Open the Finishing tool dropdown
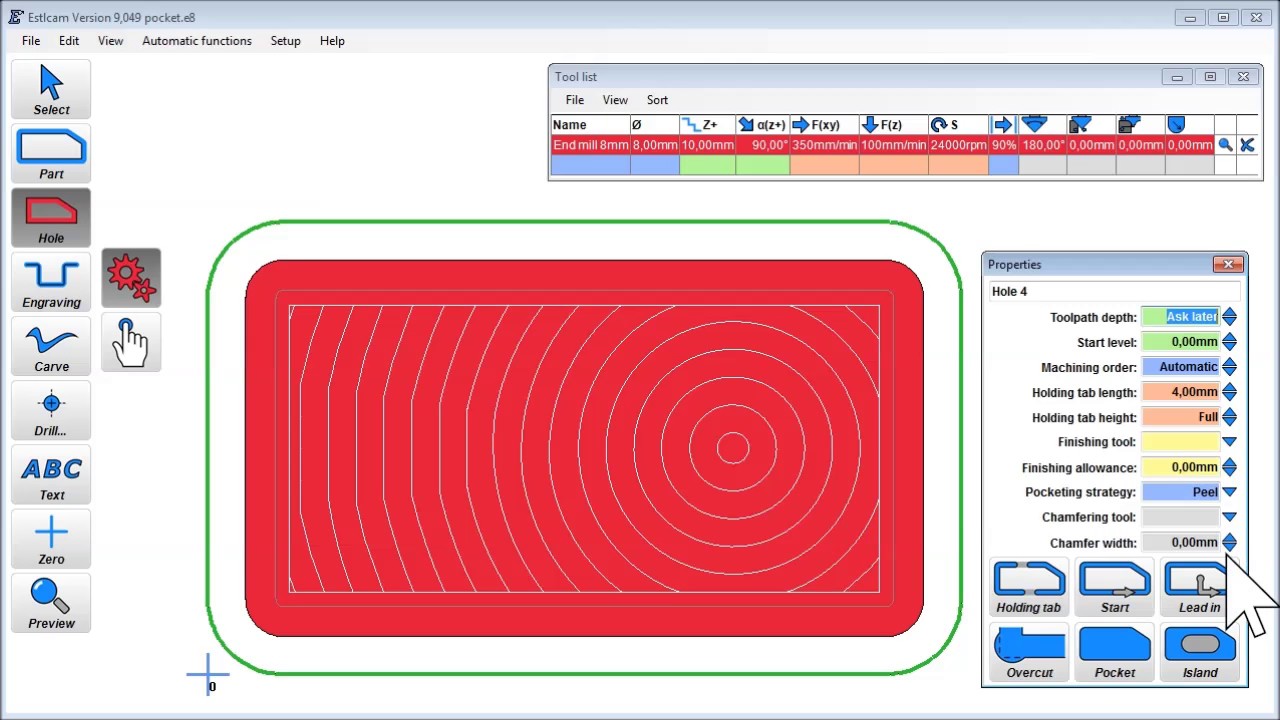The height and width of the screenshot is (720, 1280). (1229, 442)
